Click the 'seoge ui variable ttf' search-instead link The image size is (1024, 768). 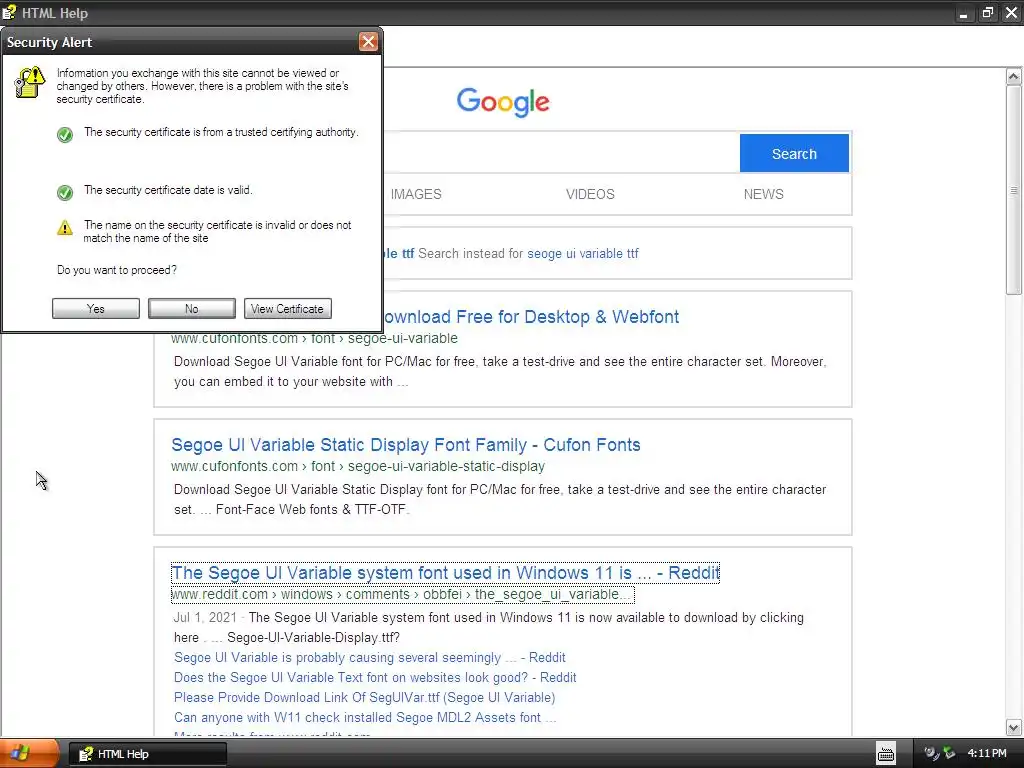583,253
